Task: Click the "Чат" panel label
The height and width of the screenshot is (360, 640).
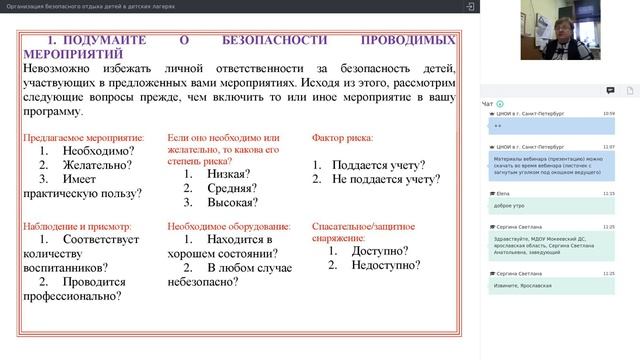Action: pyautogui.click(x=487, y=104)
